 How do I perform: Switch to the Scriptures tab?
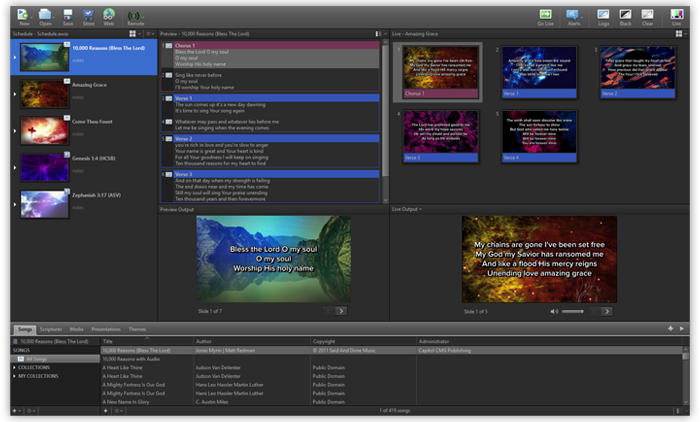pos(50,329)
